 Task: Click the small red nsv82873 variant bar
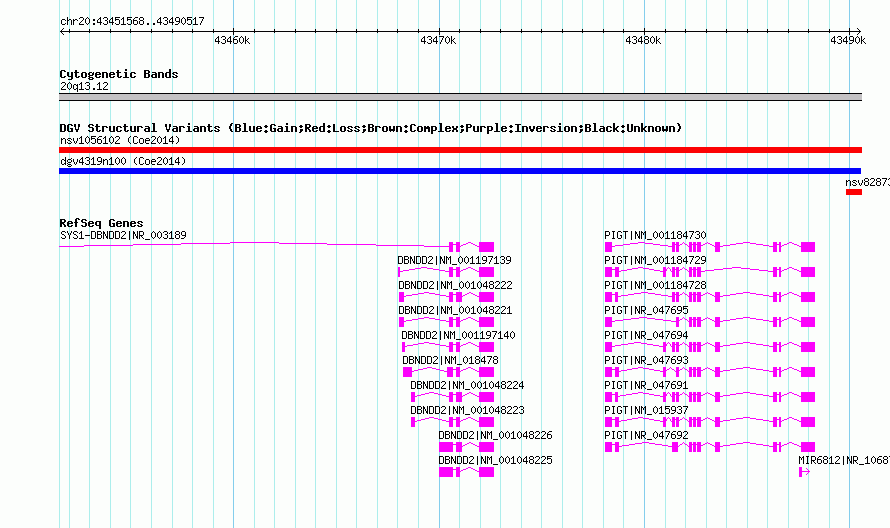click(x=854, y=192)
